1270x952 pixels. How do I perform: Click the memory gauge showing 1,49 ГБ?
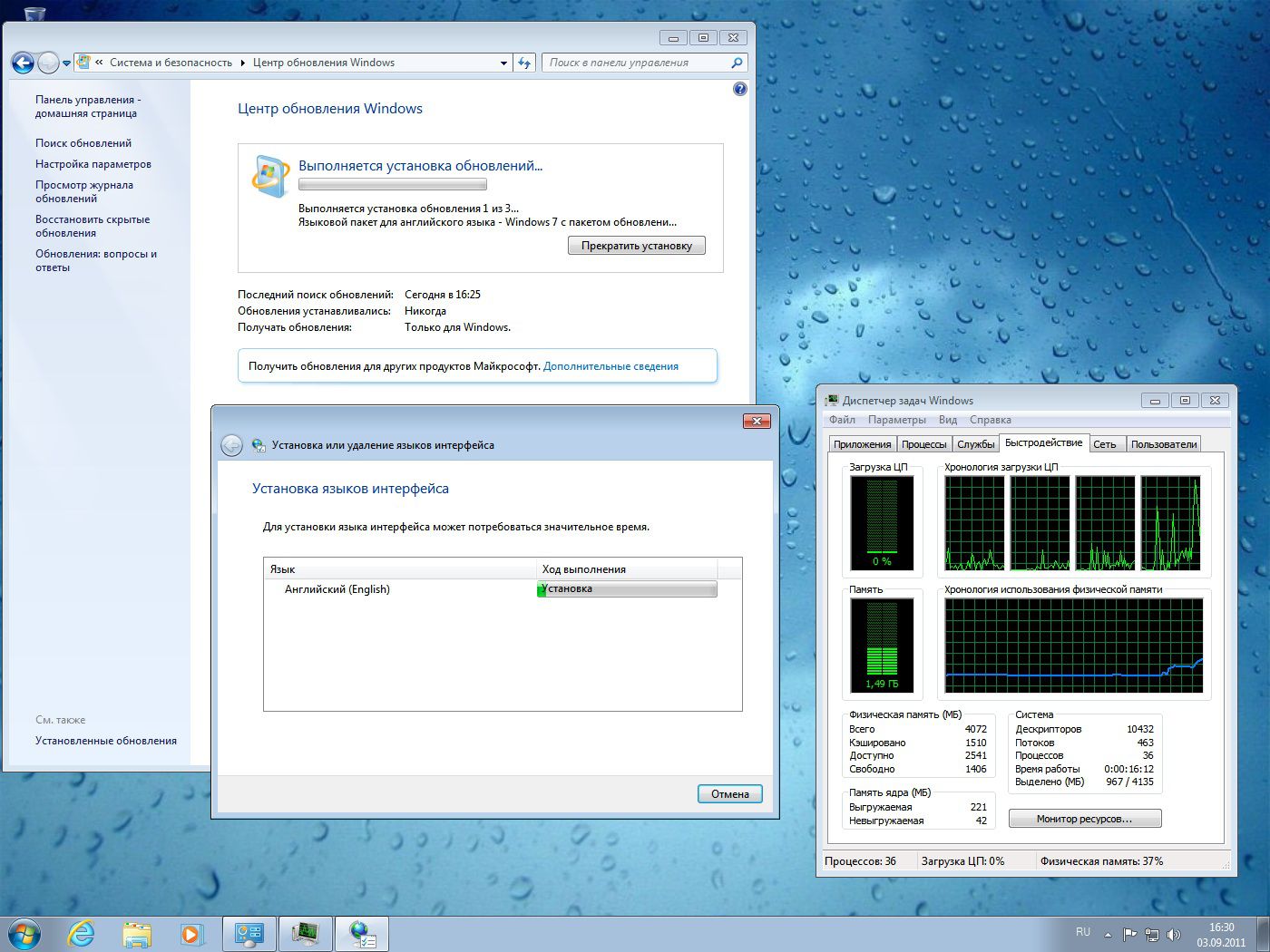[882, 646]
